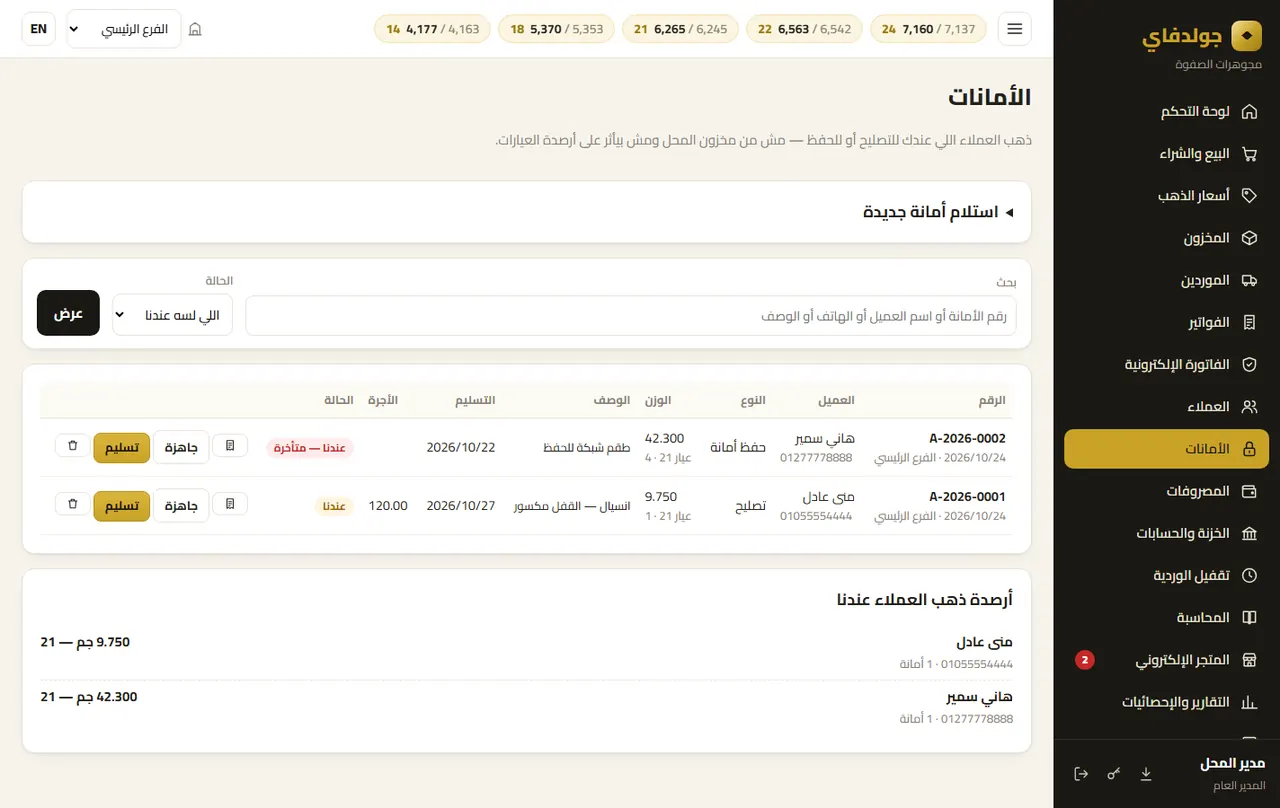The width and height of the screenshot is (1280, 808).
Task: Click the logout icon in sidebar footer
Action: tap(1081, 774)
